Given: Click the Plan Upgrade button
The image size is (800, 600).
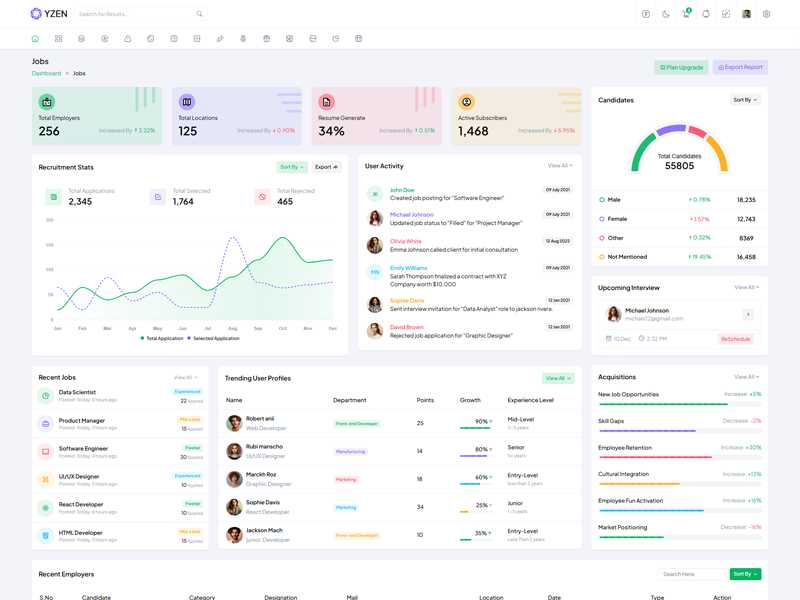Looking at the screenshot, I should [681, 67].
